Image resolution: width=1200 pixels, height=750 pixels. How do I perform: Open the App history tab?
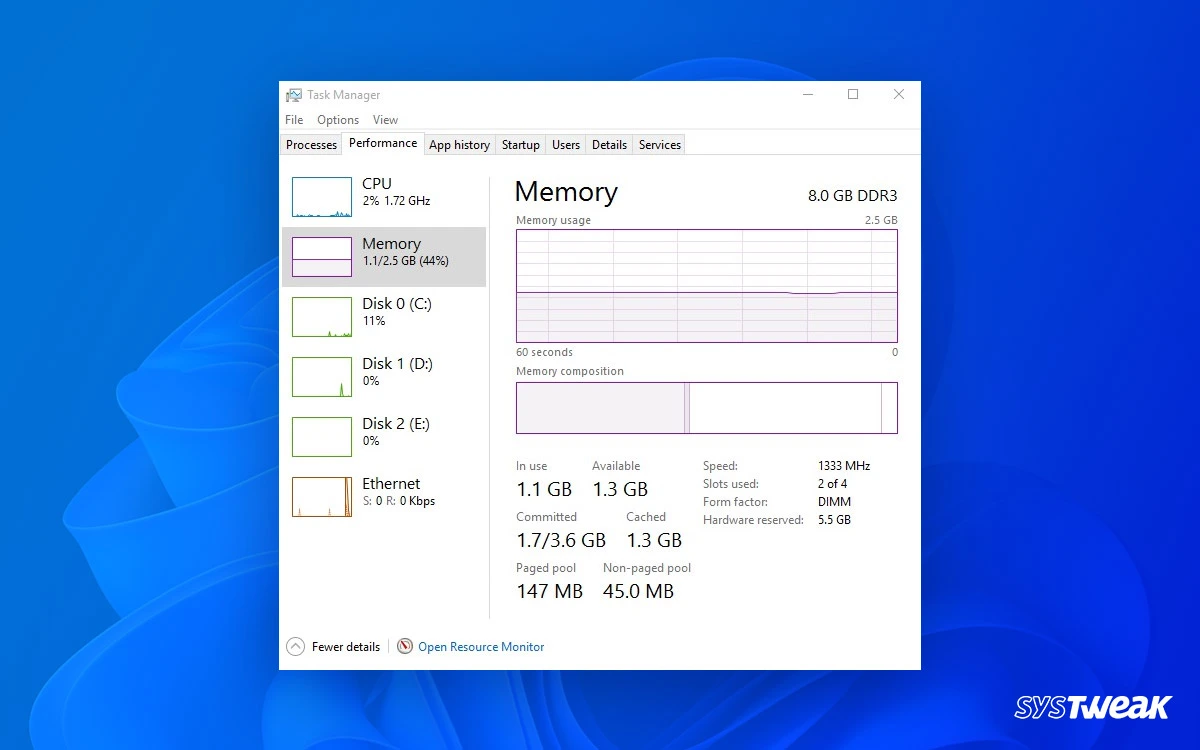click(459, 144)
